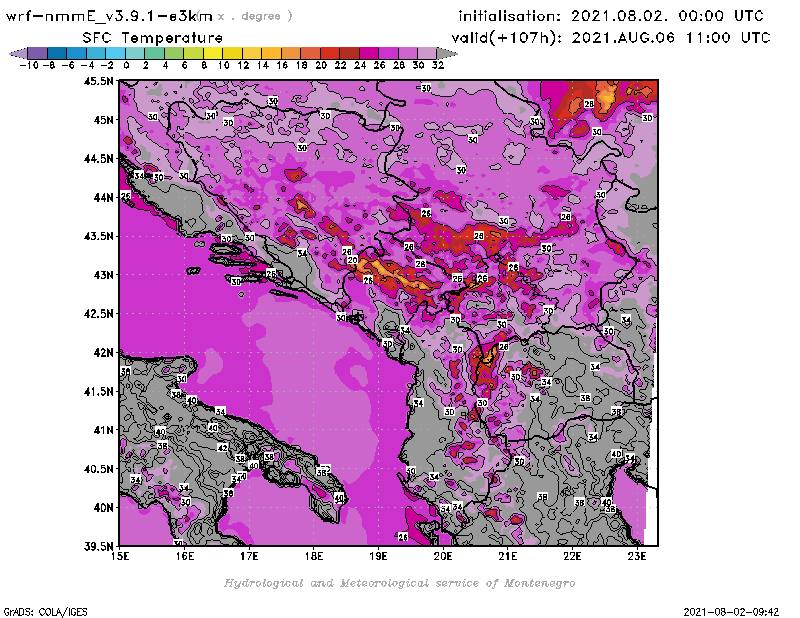The height and width of the screenshot is (618, 800).
Task: Click the latitude label '45.5N'
Action: coord(98,81)
